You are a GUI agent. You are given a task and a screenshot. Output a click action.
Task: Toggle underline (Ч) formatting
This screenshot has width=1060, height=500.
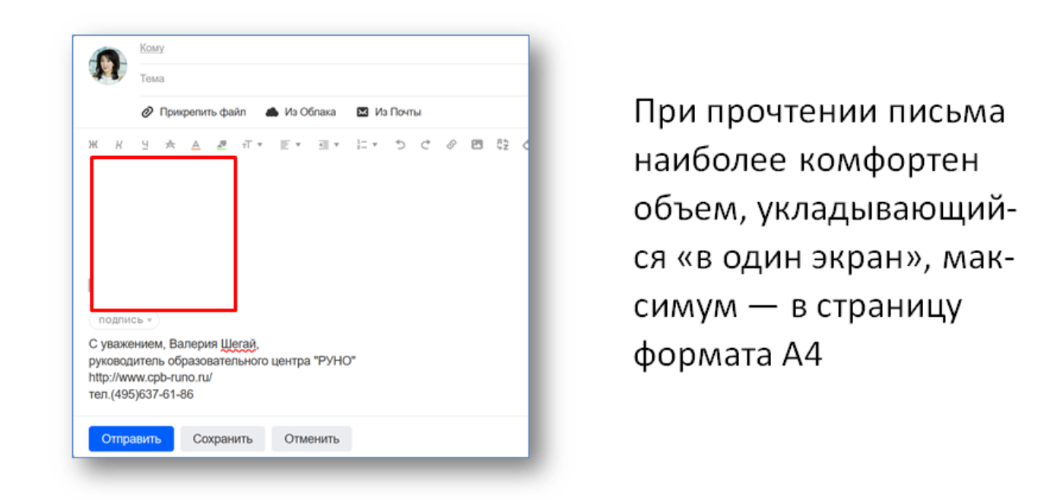coord(145,144)
